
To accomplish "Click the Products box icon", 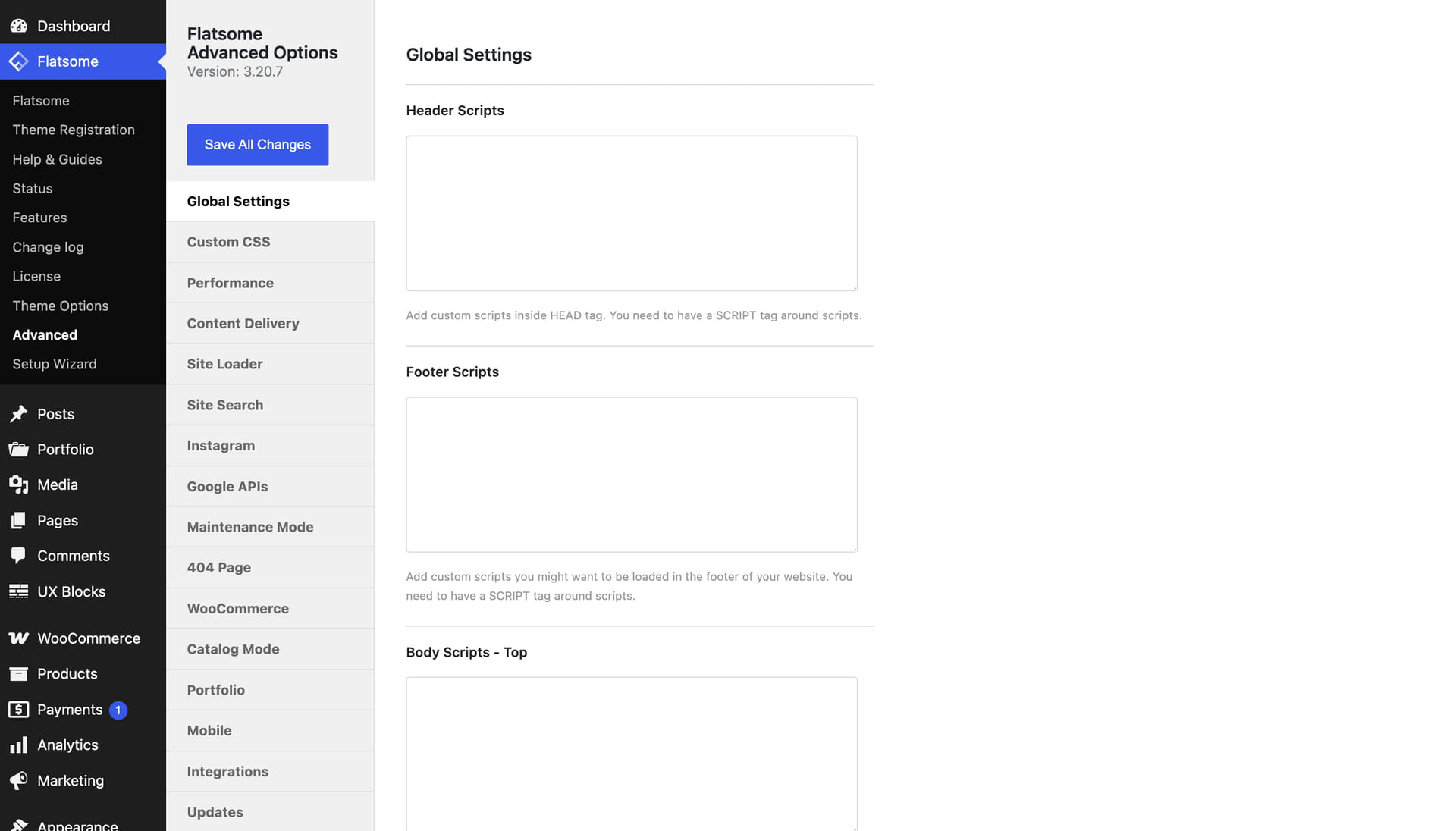I will pyautogui.click(x=19, y=674).
